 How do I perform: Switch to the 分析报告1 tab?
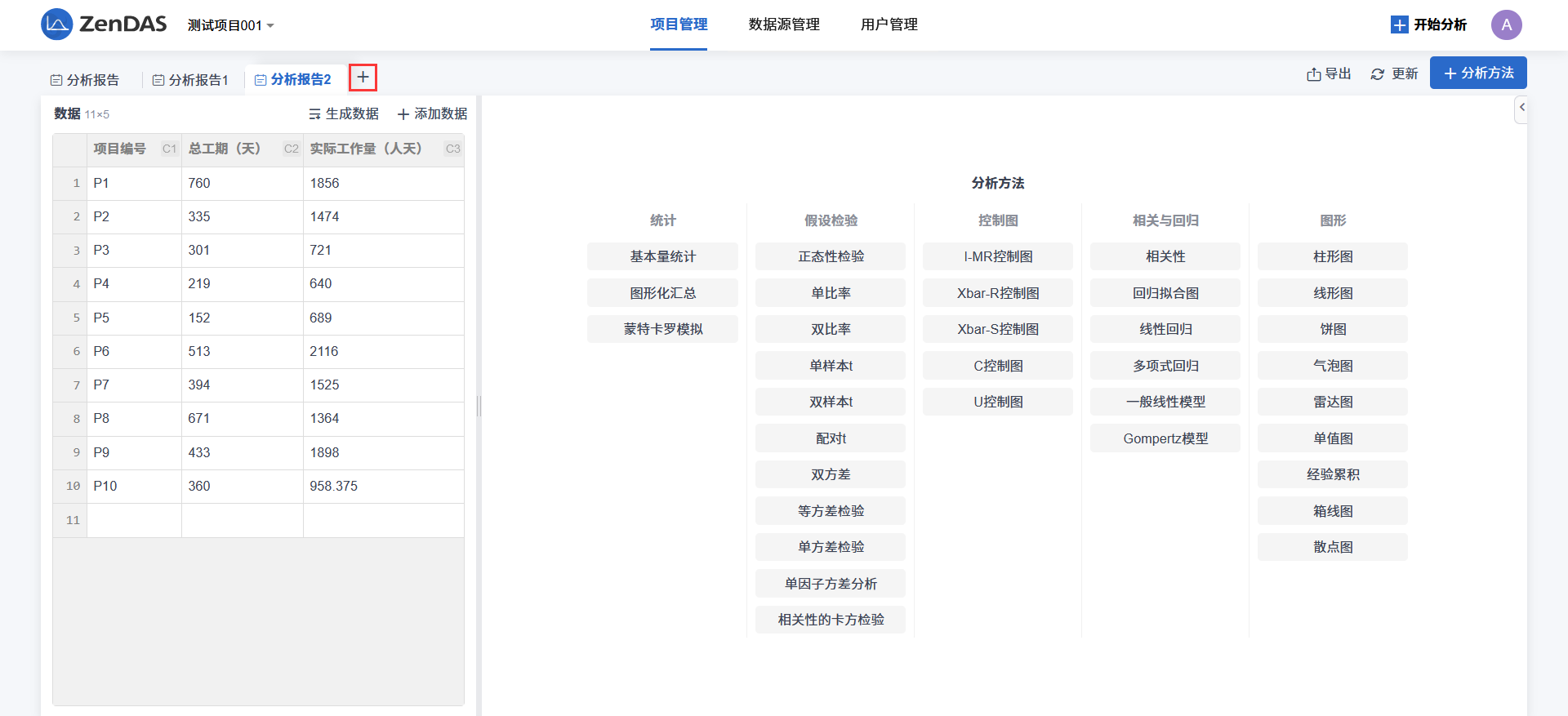(x=191, y=80)
